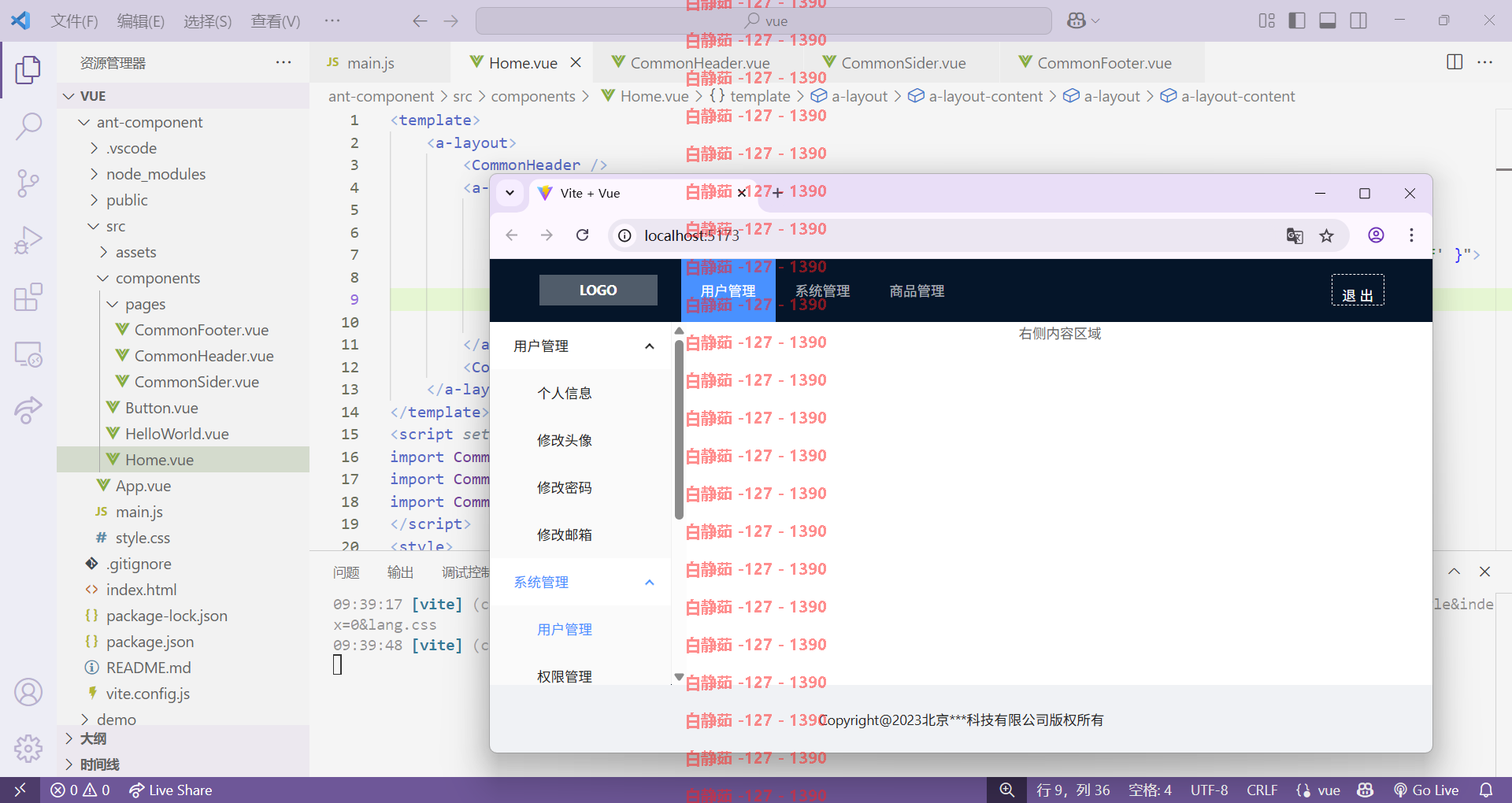The width and height of the screenshot is (1512, 803).
Task: Click the customize layout icon in title bar
Action: pos(1266,20)
